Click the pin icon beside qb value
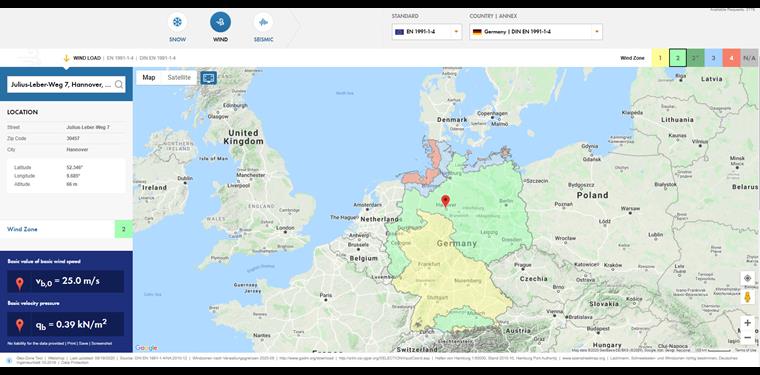The image size is (760, 375). (19, 325)
